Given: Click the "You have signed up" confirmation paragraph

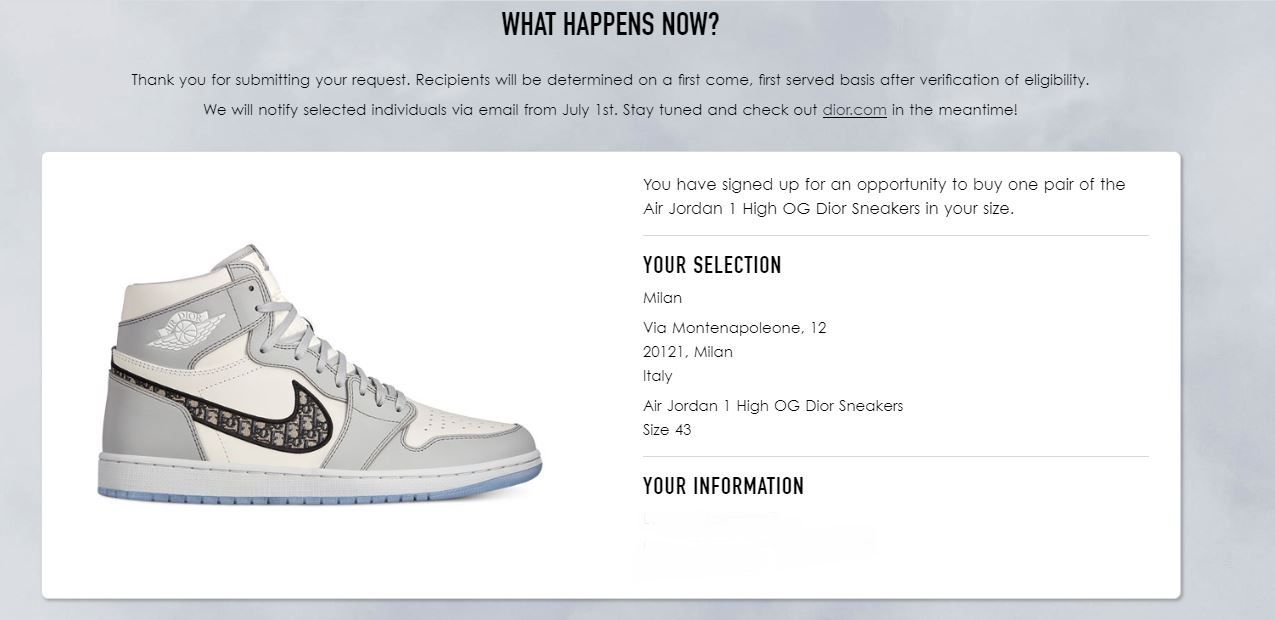Looking at the screenshot, I should (x=884, y=197).
